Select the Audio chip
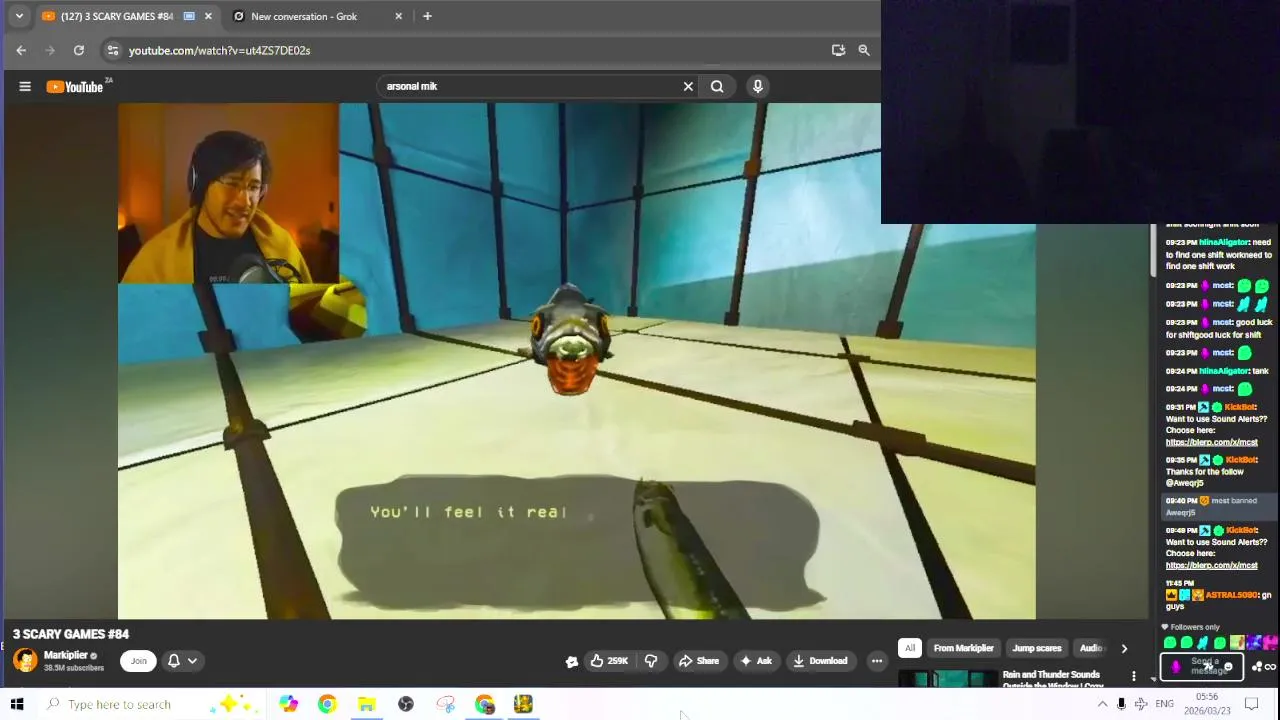Screen dimensions: 1280x720 [1091, 648]
